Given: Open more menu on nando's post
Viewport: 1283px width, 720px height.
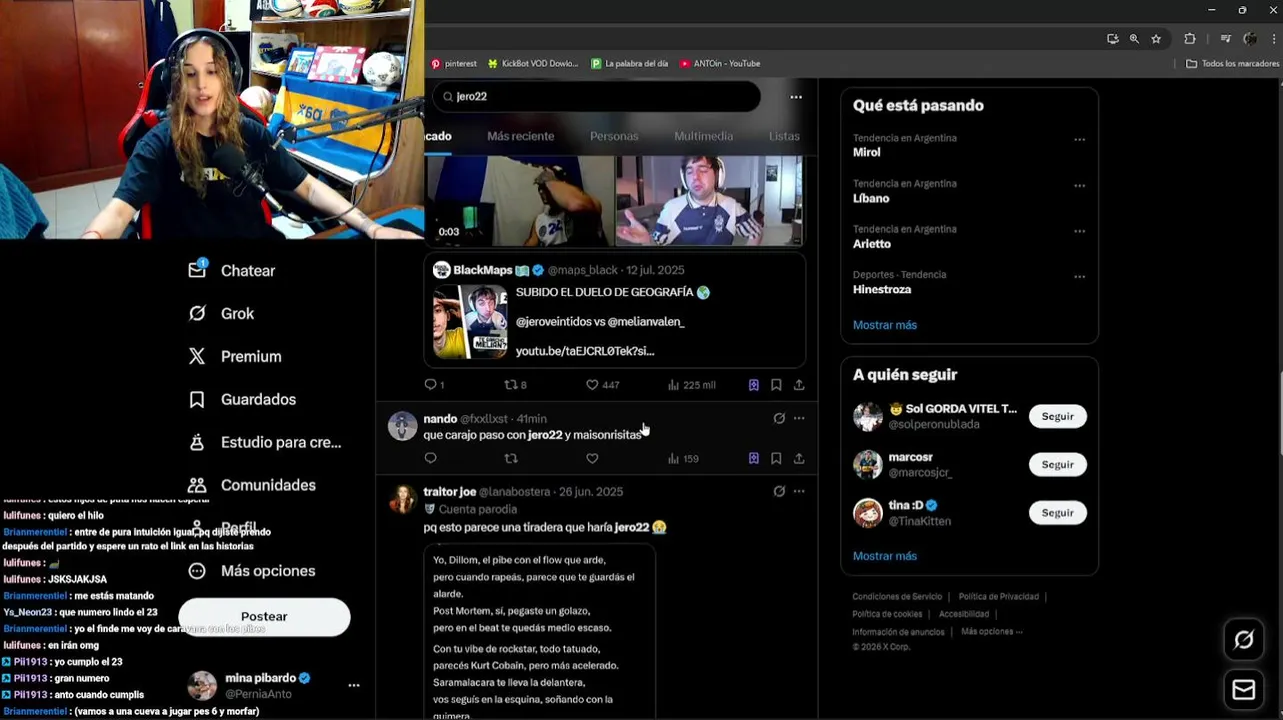Looking at the screenshot, I should (799, 418).
